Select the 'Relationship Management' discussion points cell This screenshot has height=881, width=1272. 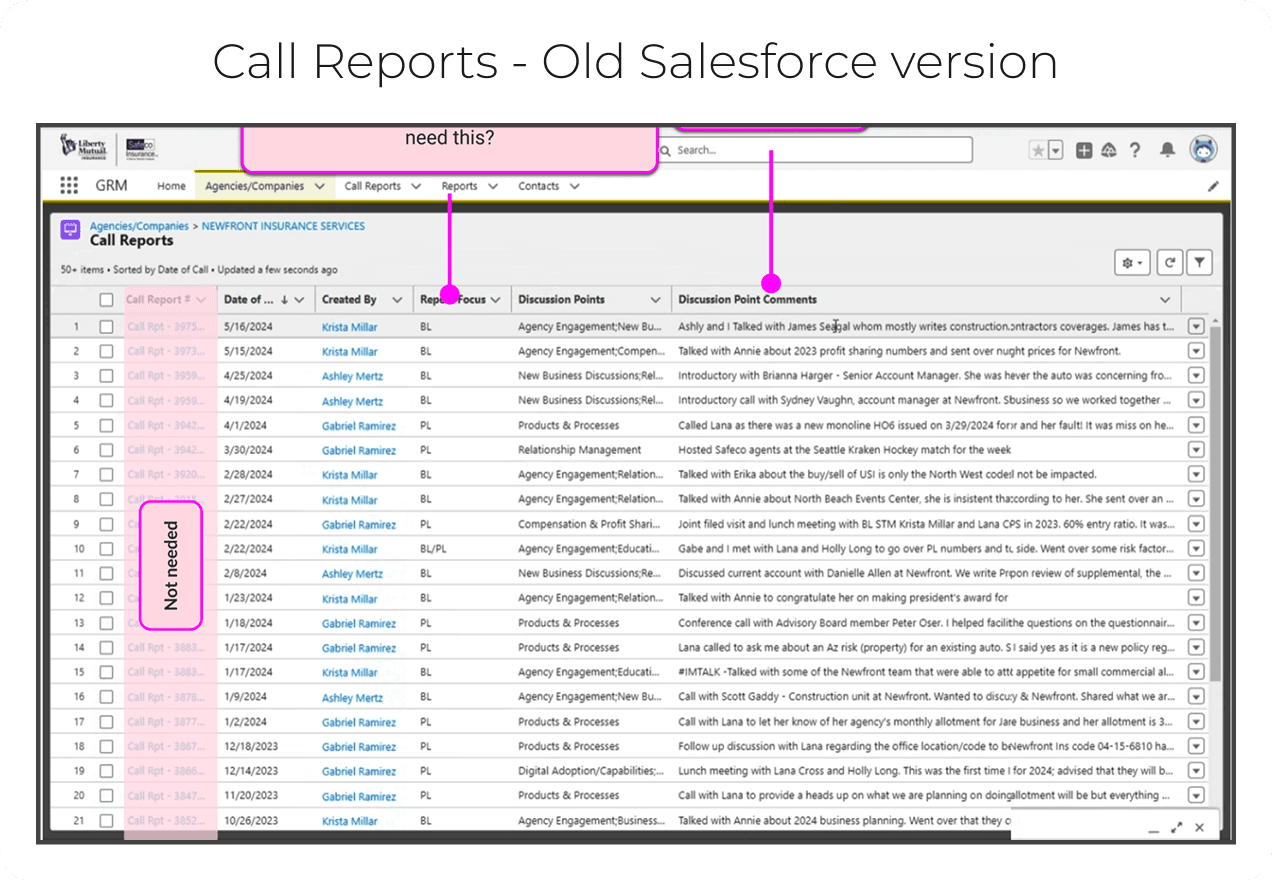point(580,450)
